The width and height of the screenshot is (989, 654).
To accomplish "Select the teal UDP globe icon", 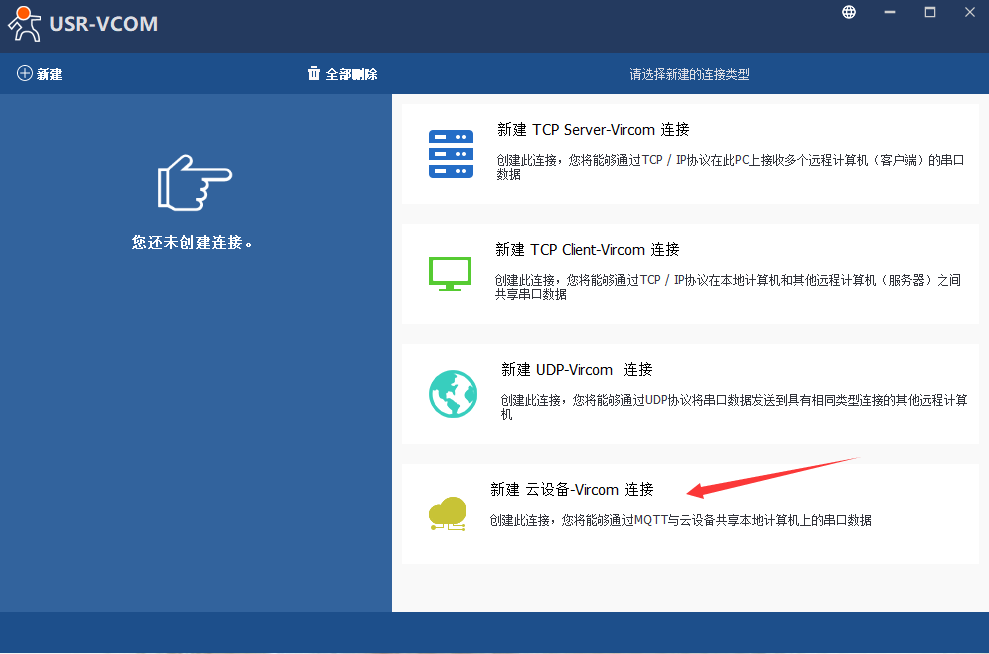I will (x=453, y=393).
